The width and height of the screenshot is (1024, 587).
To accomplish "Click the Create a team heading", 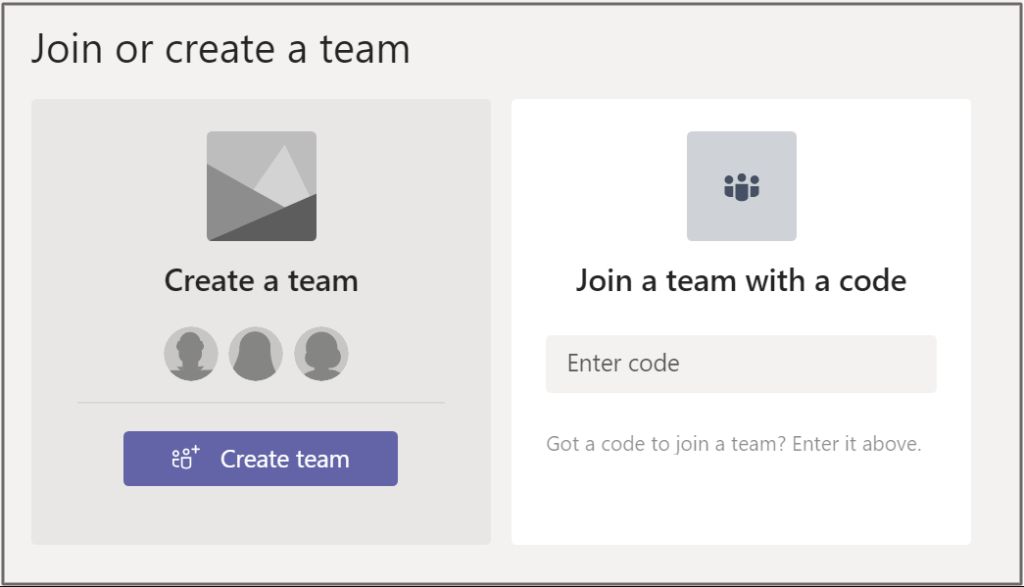I will coord(260,281).
